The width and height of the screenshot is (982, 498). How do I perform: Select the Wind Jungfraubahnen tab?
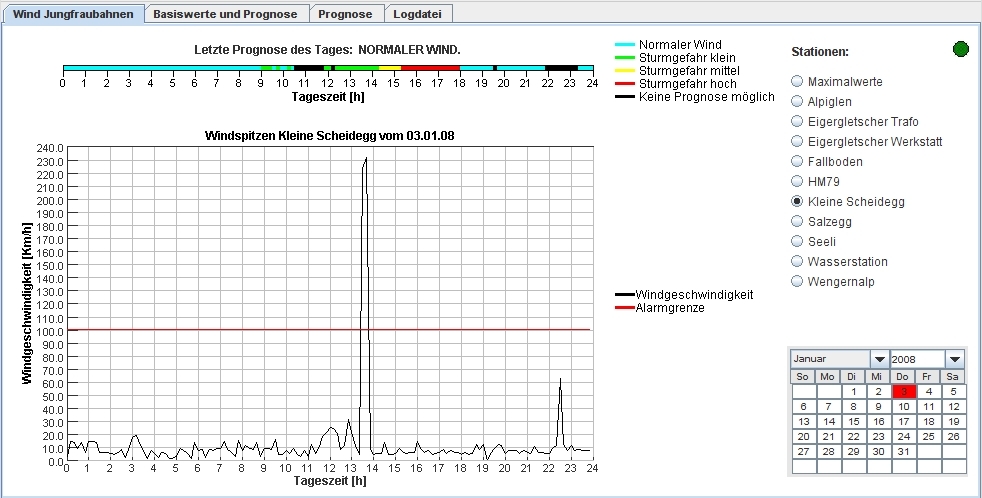click(x=72, y=14)
